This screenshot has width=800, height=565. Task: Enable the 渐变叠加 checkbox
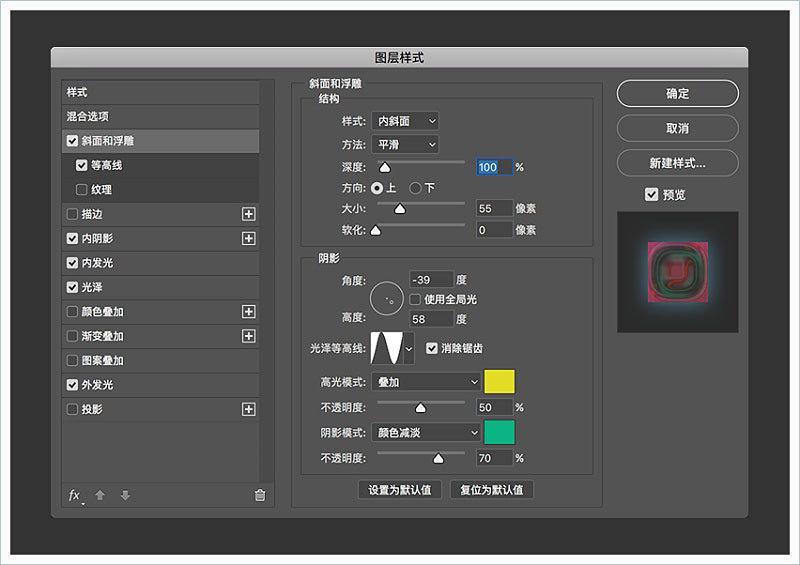pyautogui.click(x=72, y=336)
